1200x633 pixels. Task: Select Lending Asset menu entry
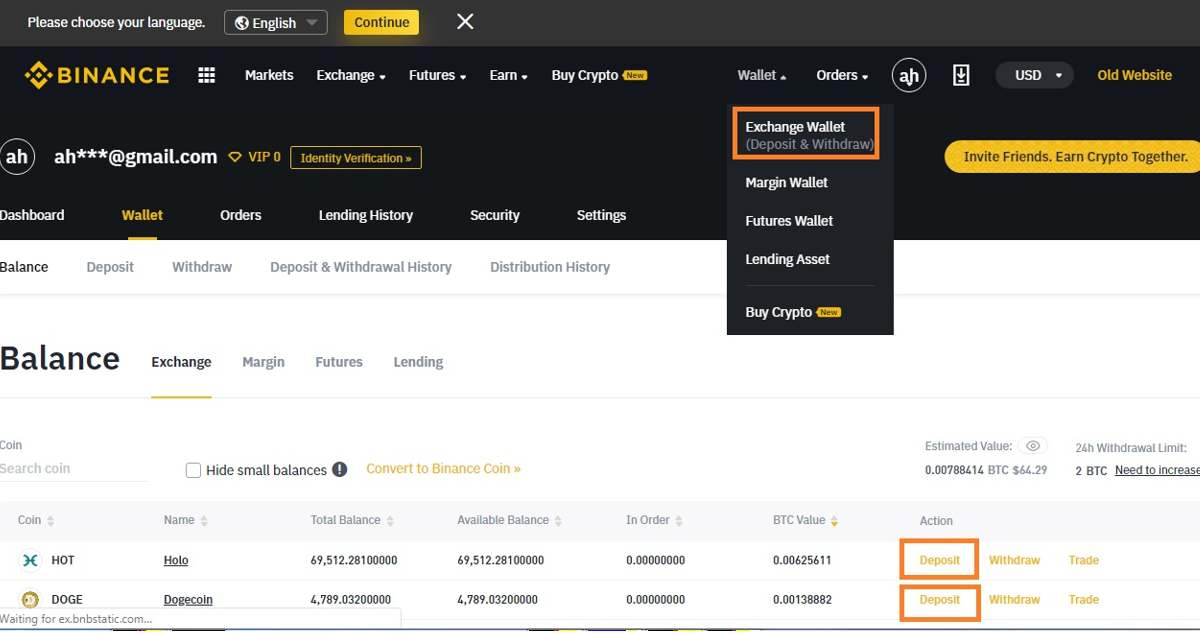(x=787, y=259)
